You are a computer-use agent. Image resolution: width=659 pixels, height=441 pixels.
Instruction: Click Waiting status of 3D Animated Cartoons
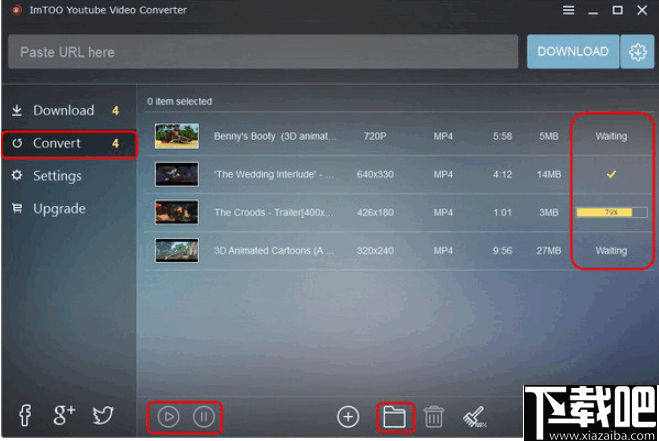611,251
